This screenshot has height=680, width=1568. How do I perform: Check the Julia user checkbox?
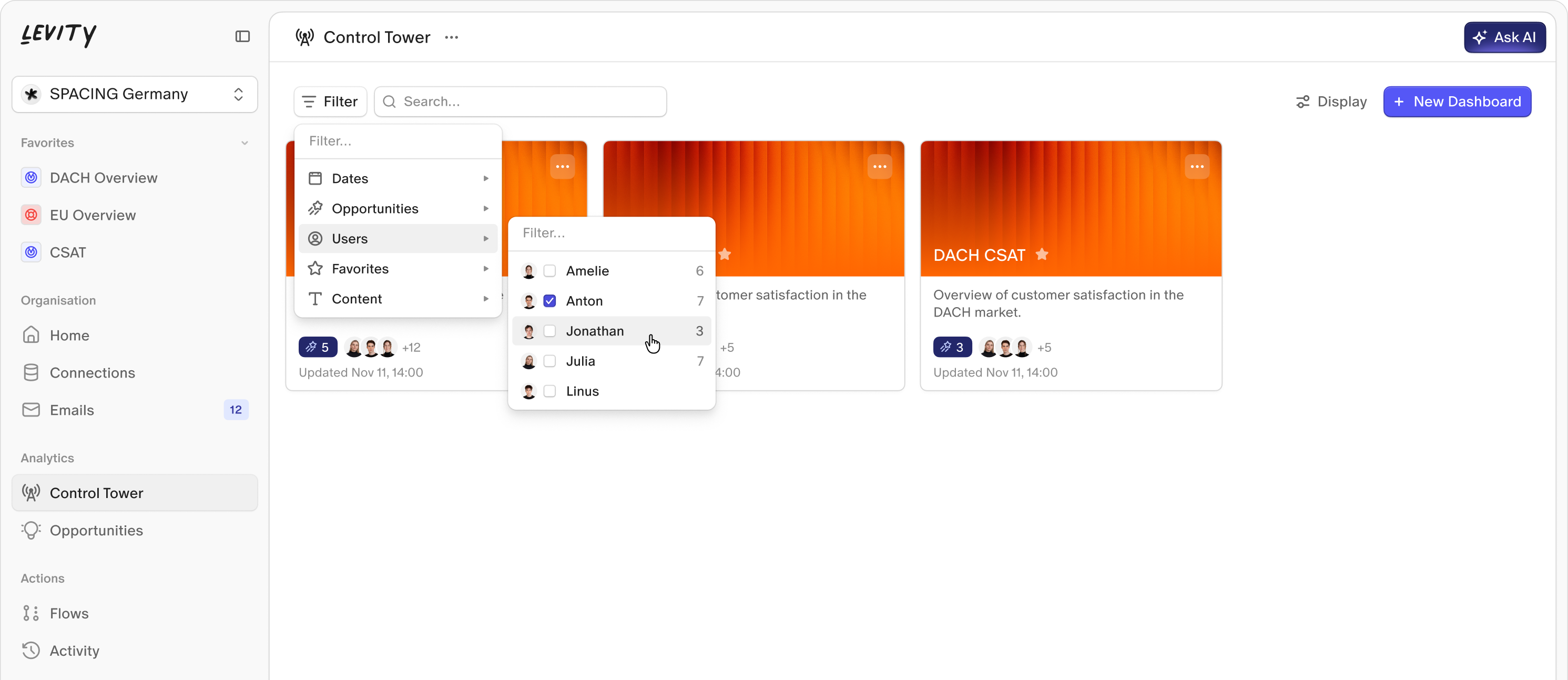click(x=549, y=361)
